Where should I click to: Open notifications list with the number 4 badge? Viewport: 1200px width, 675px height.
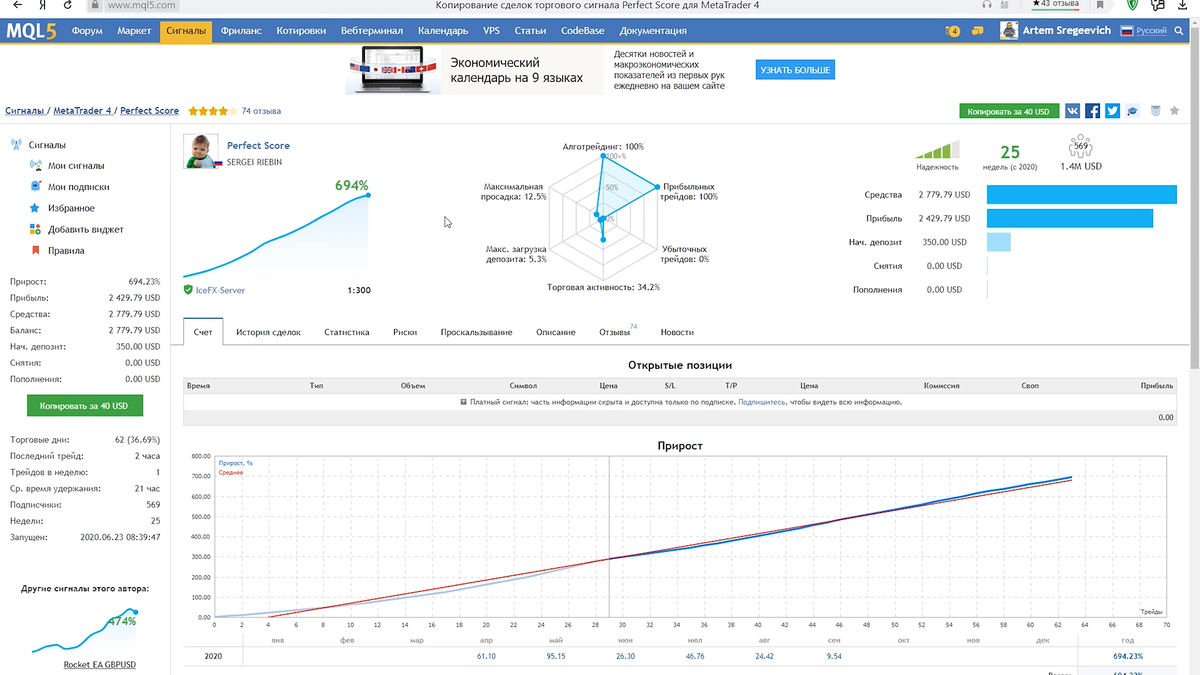click(x=952, y=31)
